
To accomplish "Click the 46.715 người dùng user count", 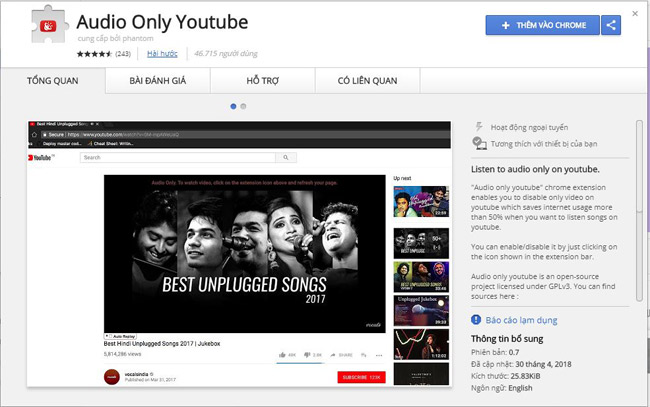I will pyautogui.click(x=226, y=53).
